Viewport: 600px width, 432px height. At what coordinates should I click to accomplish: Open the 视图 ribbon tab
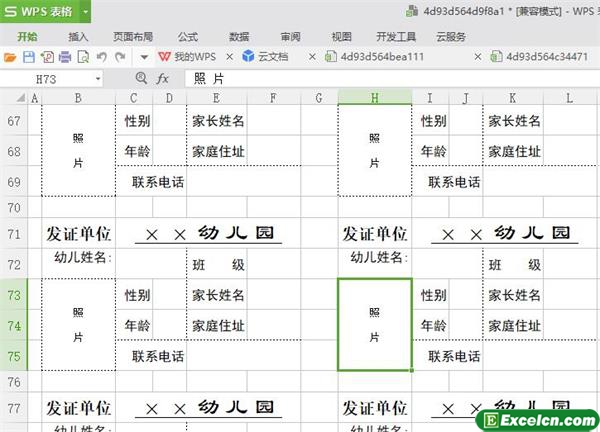(341, 37)
